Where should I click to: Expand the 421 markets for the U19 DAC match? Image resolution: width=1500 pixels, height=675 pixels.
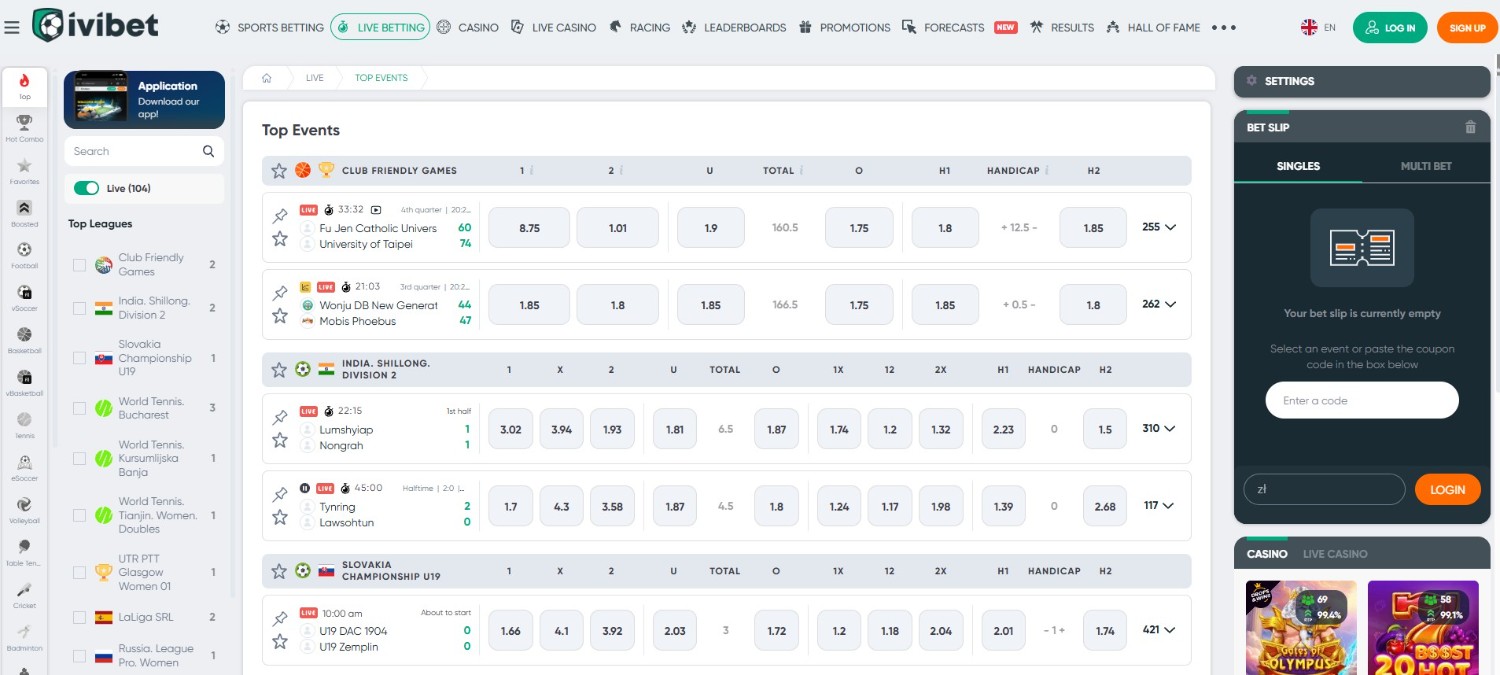click(x=1160, y=630)
